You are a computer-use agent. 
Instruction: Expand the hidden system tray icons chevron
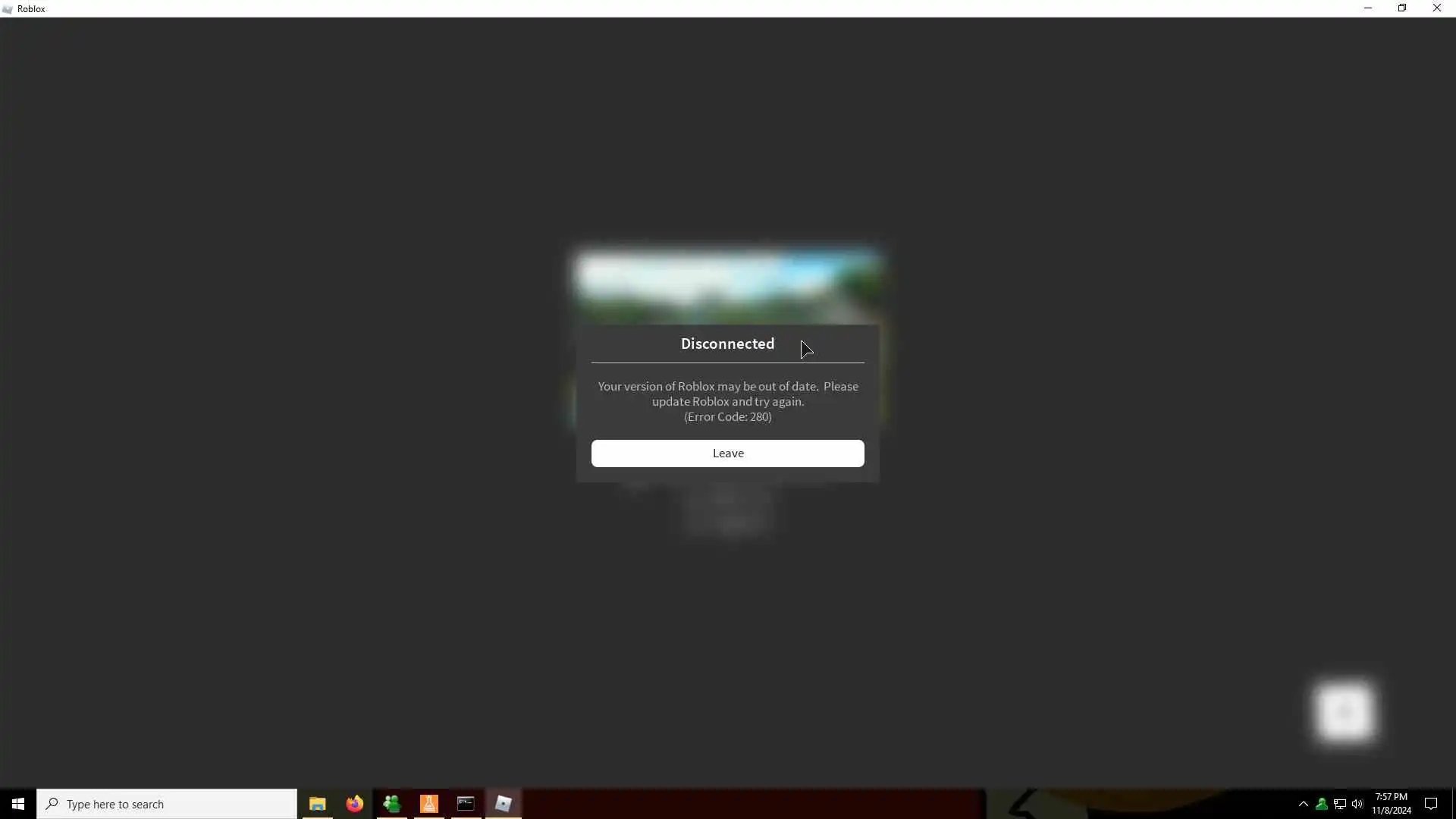[1304, 804]
